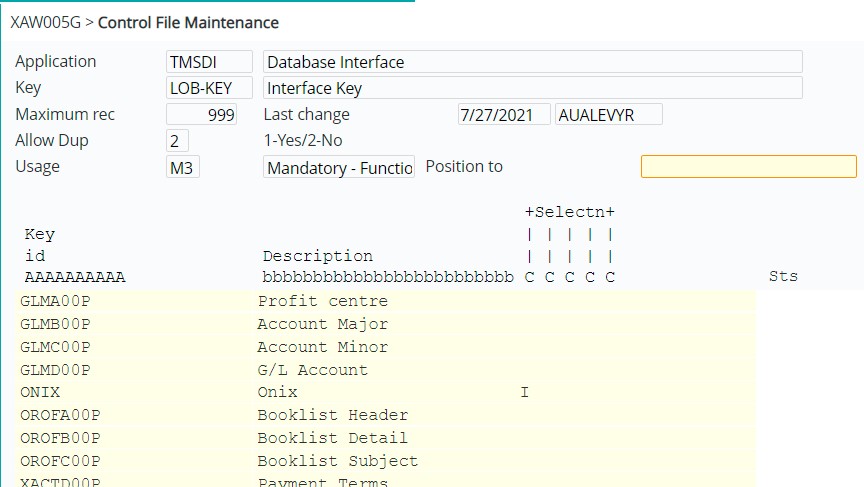The height and width of the screenshot is (487, 864).
Task: Click the Key field showing LOB-KEY
Action: coord(209,88)
